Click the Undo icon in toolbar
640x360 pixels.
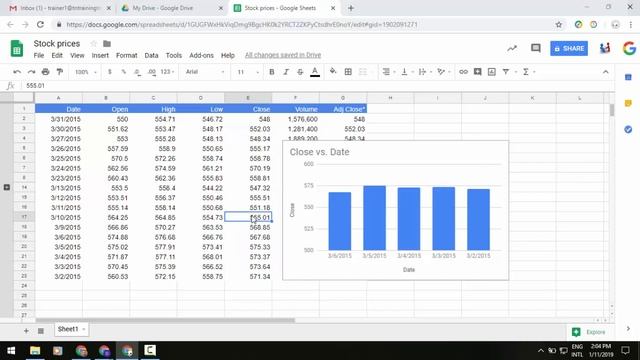tap(17, 72)
